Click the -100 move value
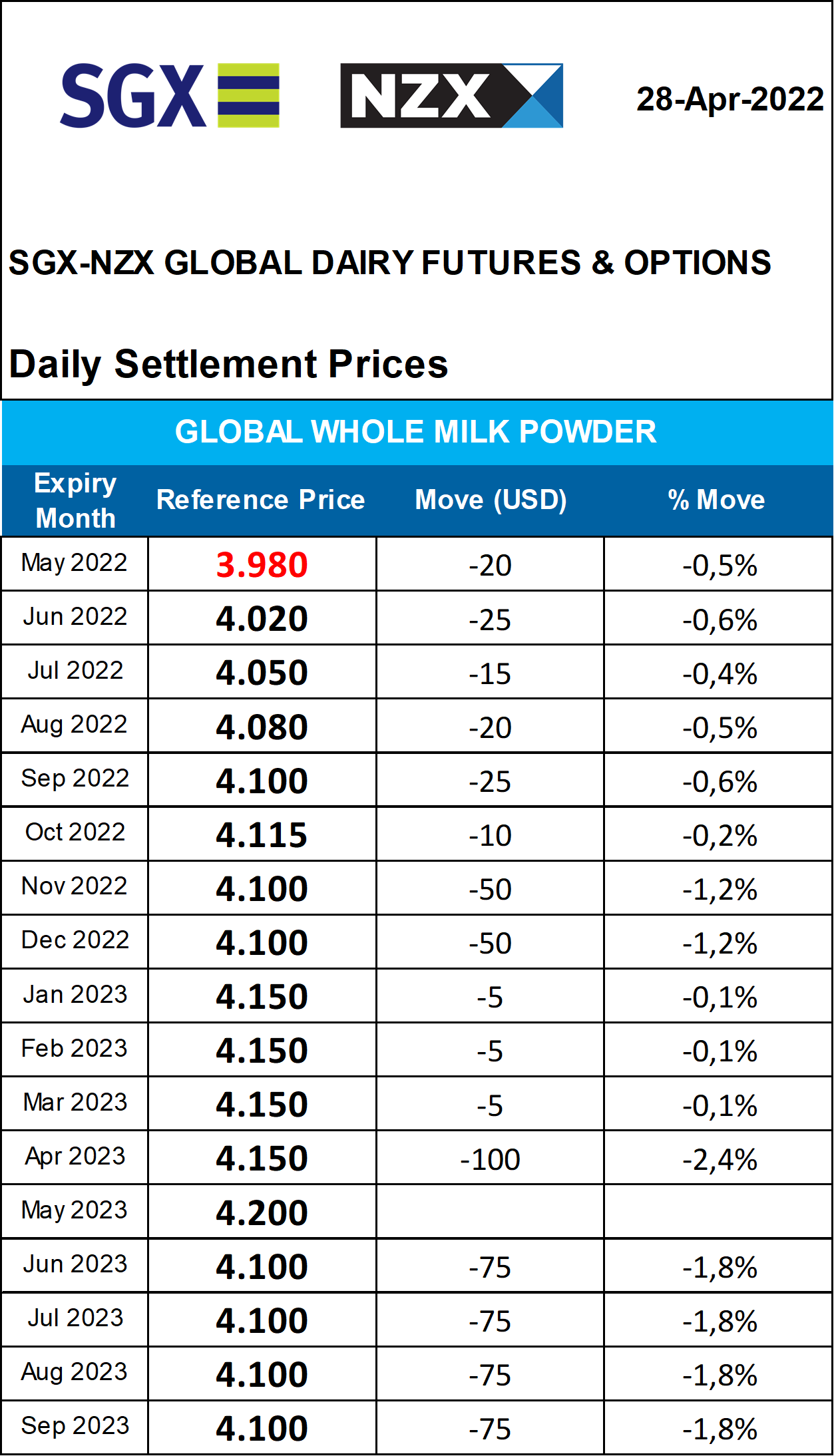The height and width of the screenshot is (1456, 834). click(x=490, y=1160)
